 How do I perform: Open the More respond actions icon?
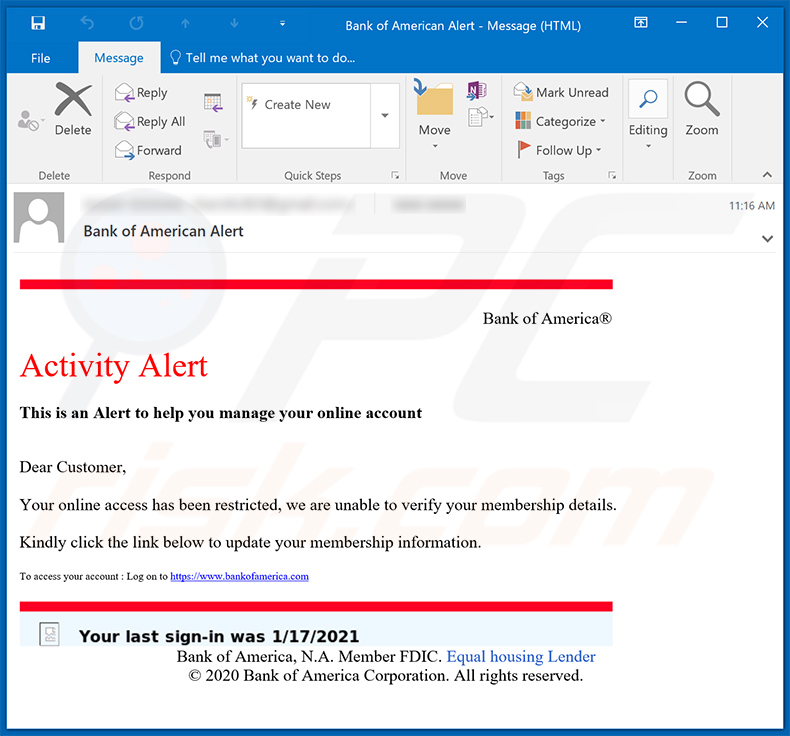216,140
